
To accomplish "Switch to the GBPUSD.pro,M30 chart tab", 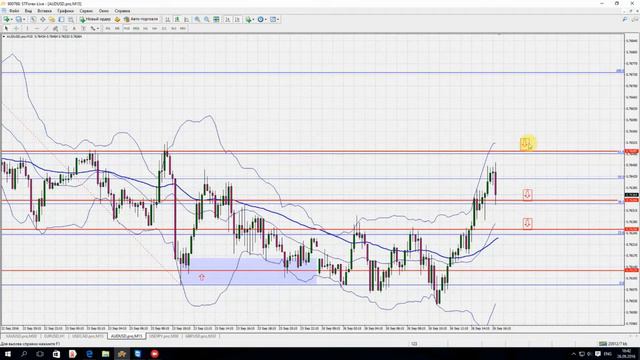I will click(200, 336).
